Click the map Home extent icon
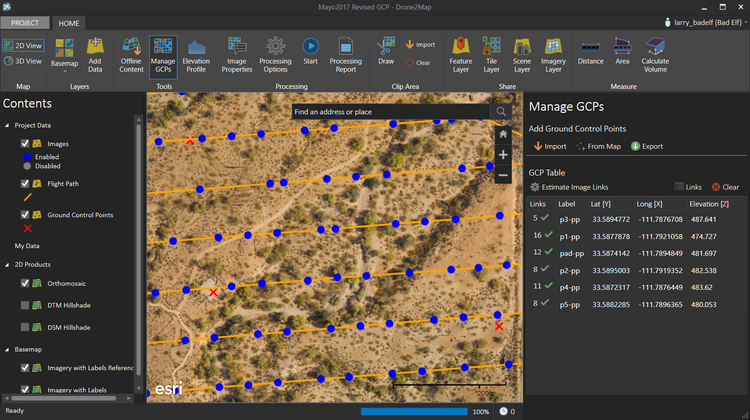 click(x=503, y=134)
